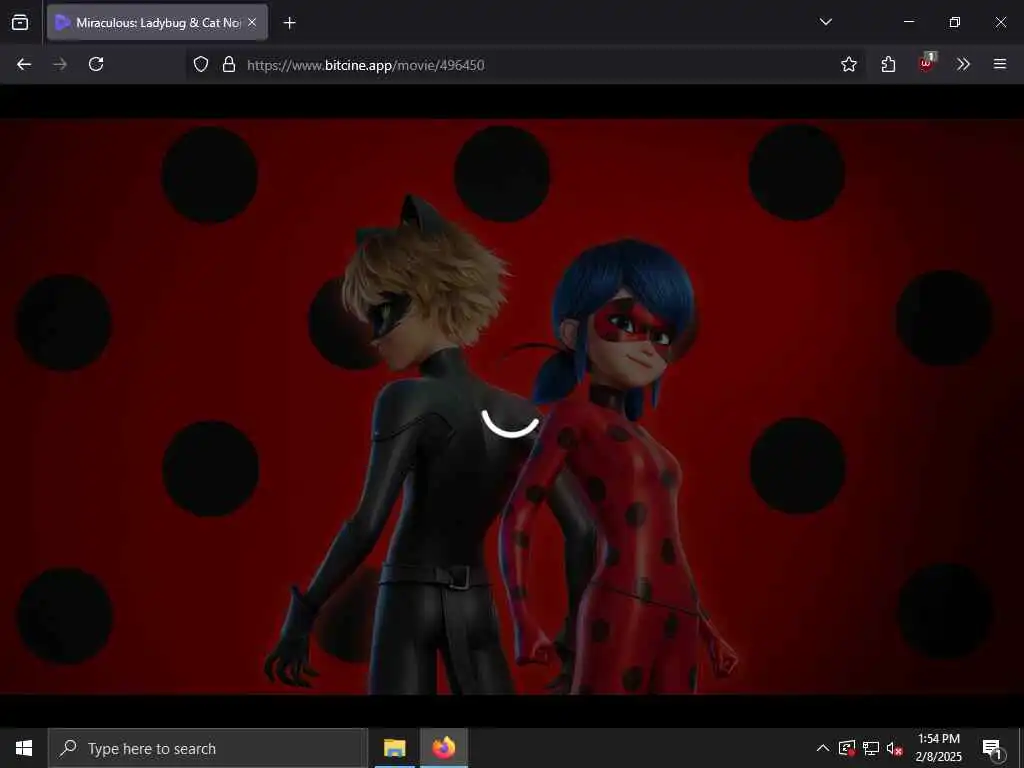Open the Action Center notifications icon
This screenshot has height=768, width=1024.
[x=992, y=749]
